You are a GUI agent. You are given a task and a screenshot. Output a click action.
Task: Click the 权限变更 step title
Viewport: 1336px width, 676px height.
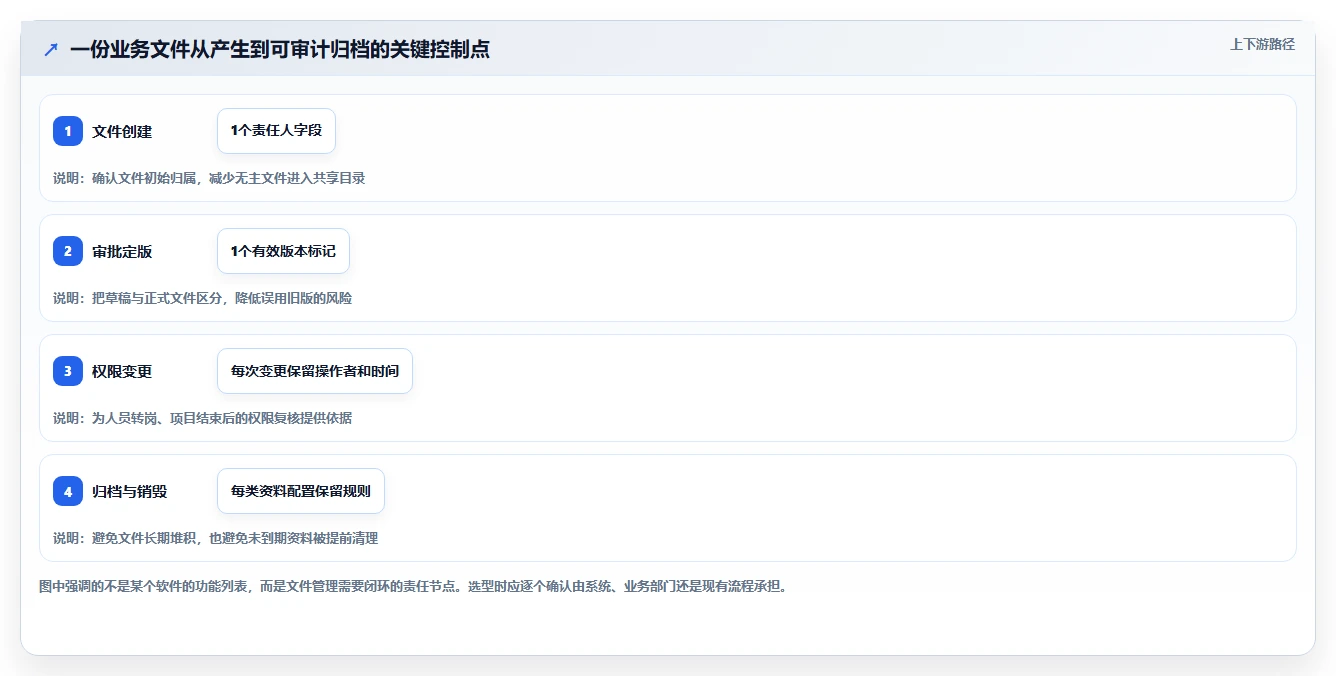[x=122, y=371]
